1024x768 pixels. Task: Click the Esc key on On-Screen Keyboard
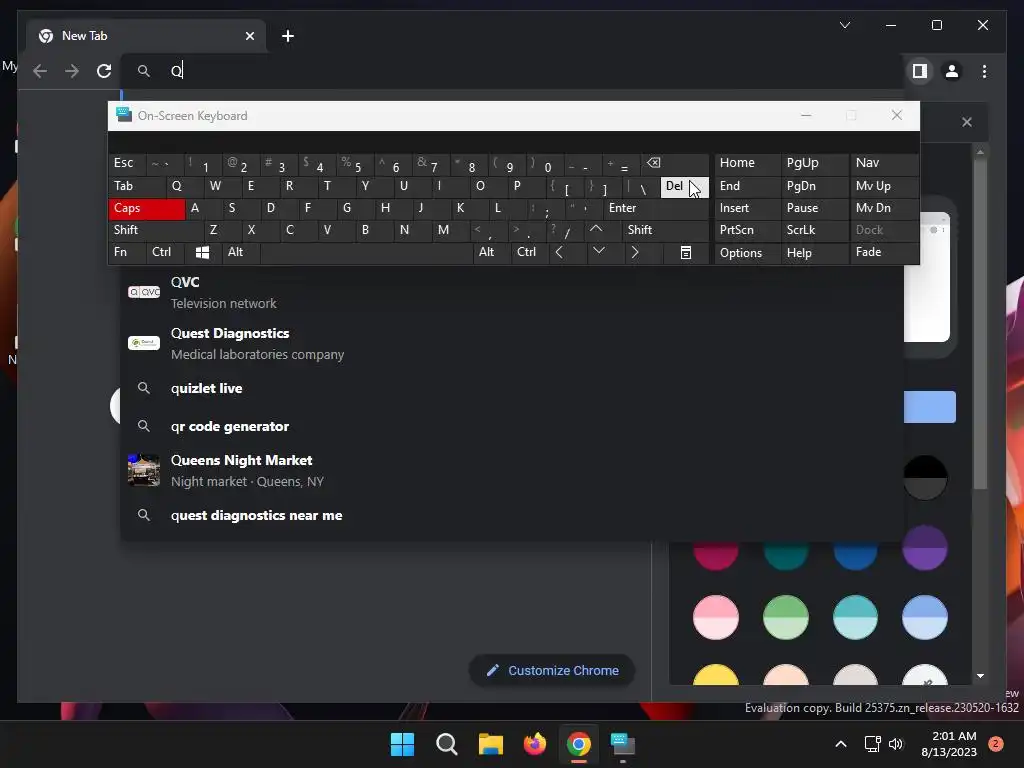[127, 163]
